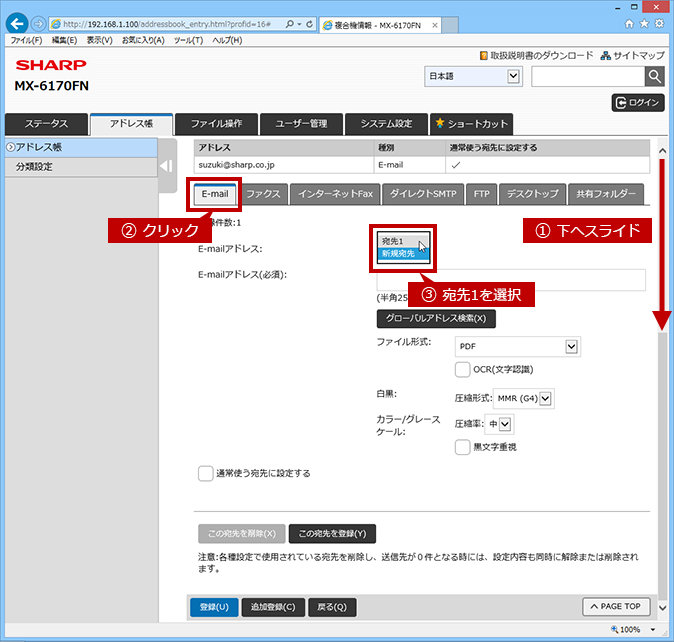Open the MMR (G4) compression dropdown
Viewport: 674px width, 642px height.
pos(524,398)
